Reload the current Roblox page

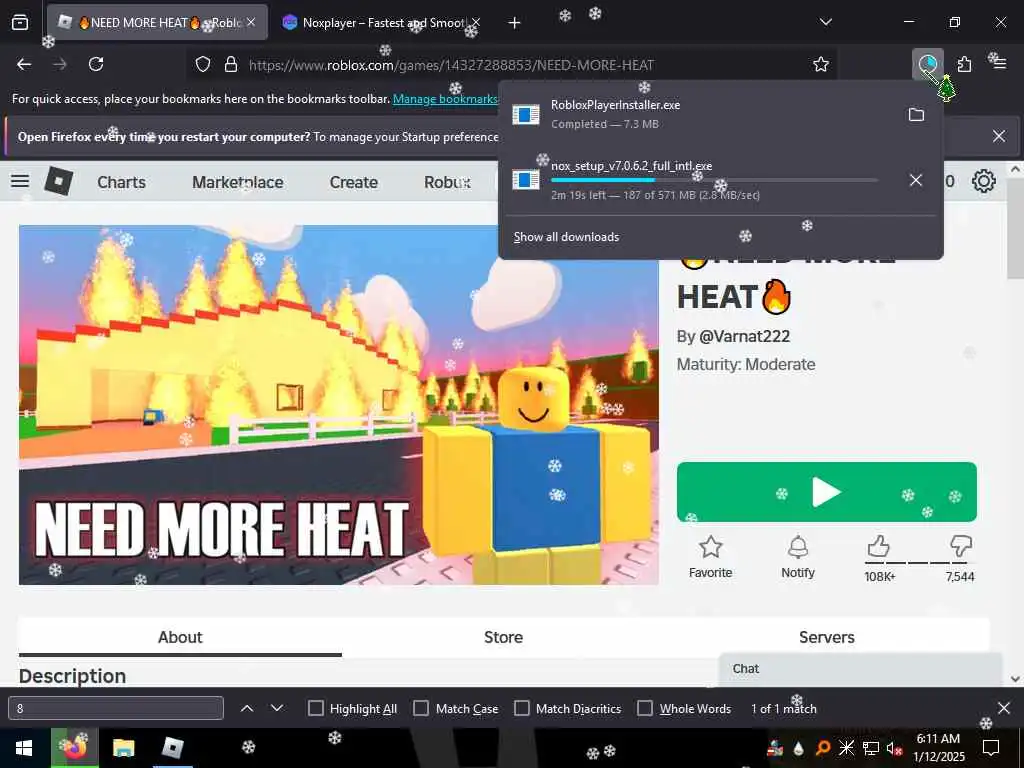tap(96, 64)
